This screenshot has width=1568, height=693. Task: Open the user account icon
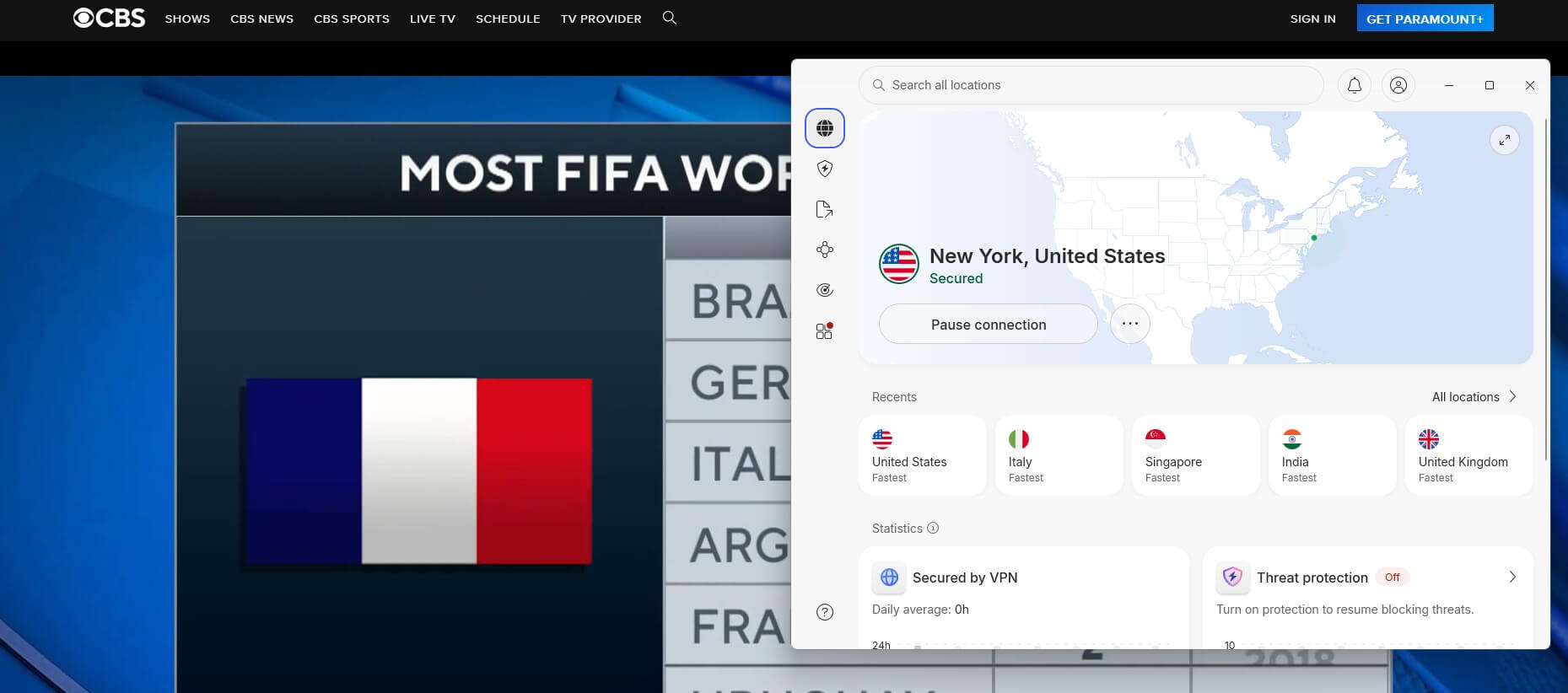[x=1398, y=85]
